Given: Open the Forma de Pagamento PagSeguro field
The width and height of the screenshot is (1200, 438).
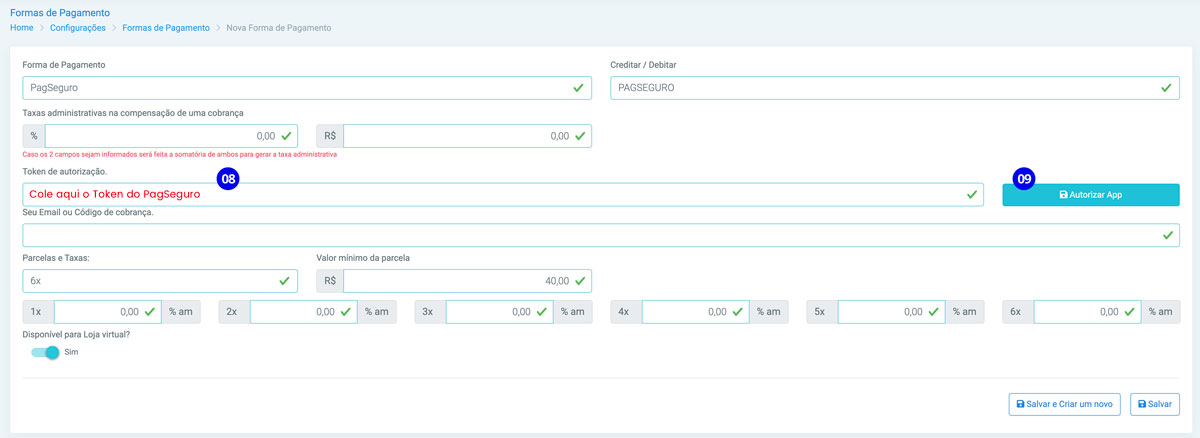Looking at the screenshot, I should click(307, 88).
